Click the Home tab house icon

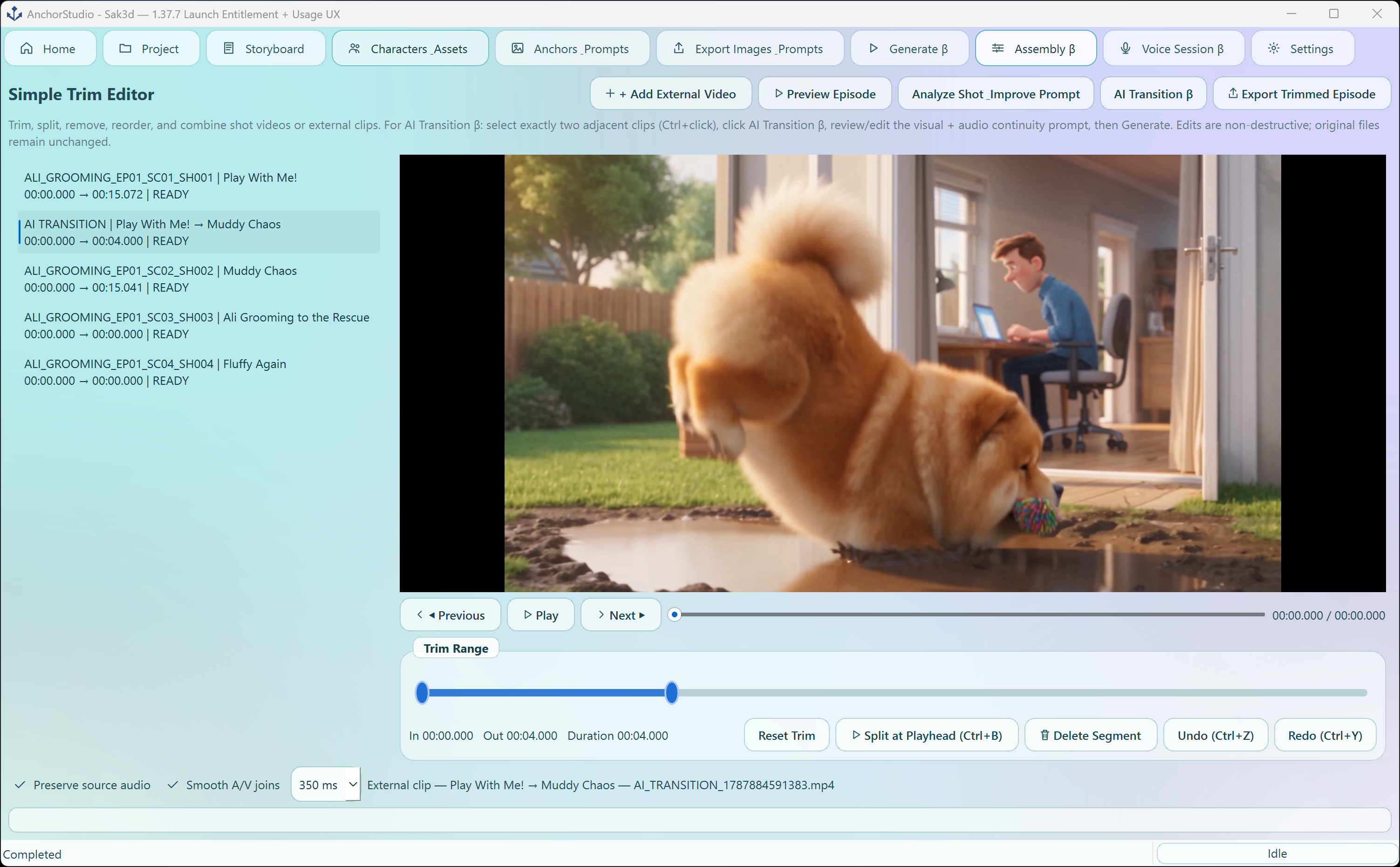click(27, 49)
